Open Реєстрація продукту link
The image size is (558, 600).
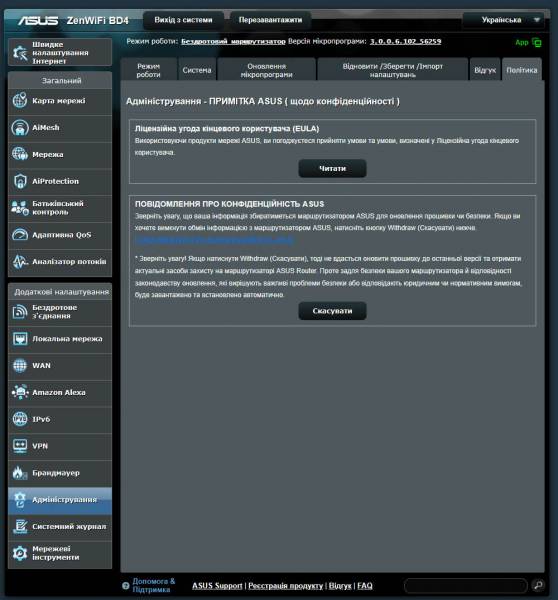[x=286, y=585]
